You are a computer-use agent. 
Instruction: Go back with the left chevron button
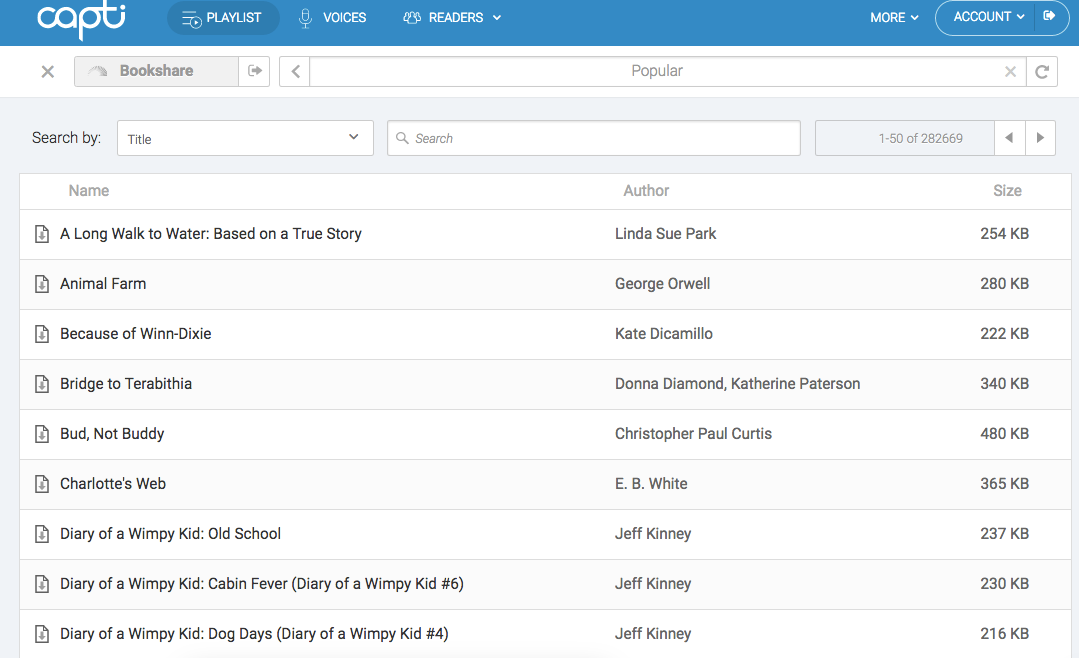point(295,72)
